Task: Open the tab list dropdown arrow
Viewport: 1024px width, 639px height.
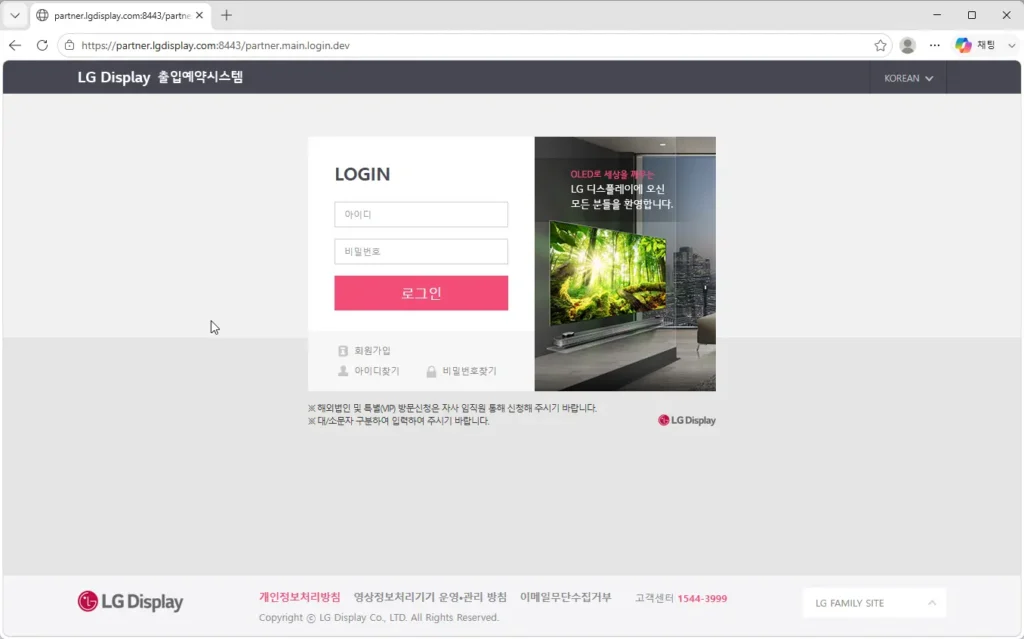Action: [x=15, y=15]
